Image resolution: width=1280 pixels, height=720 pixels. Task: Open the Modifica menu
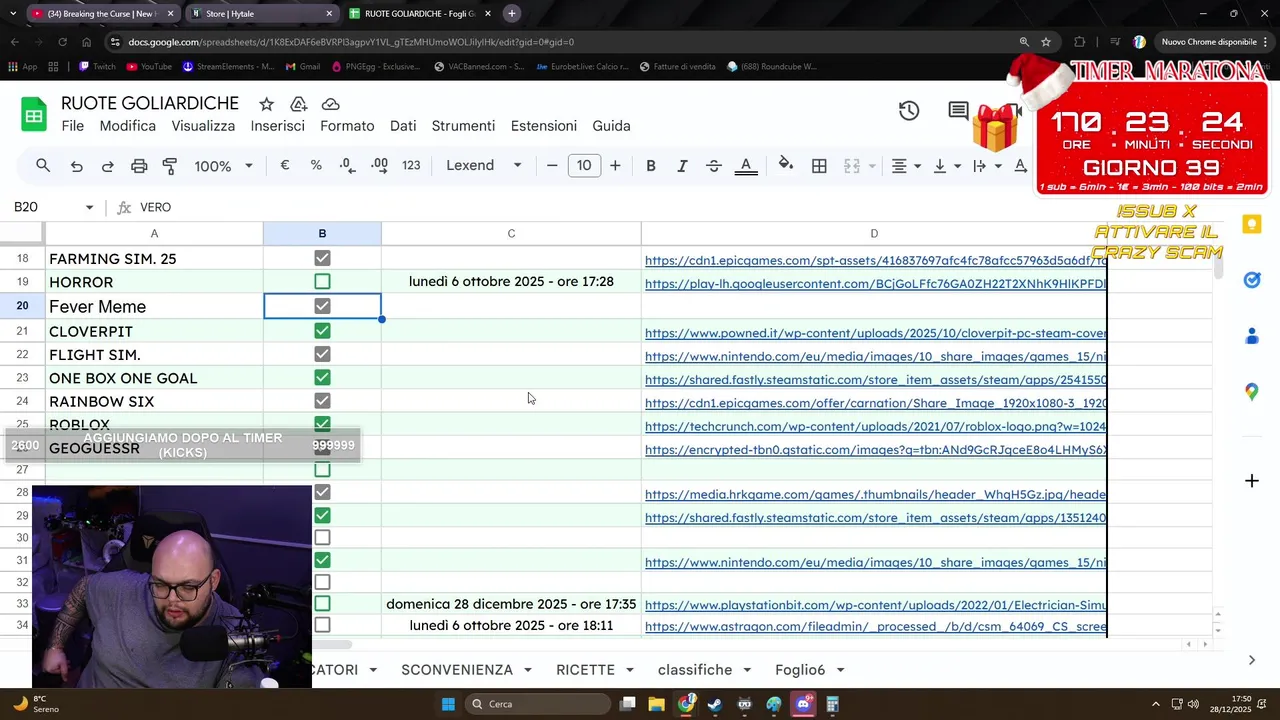point(127,126)
